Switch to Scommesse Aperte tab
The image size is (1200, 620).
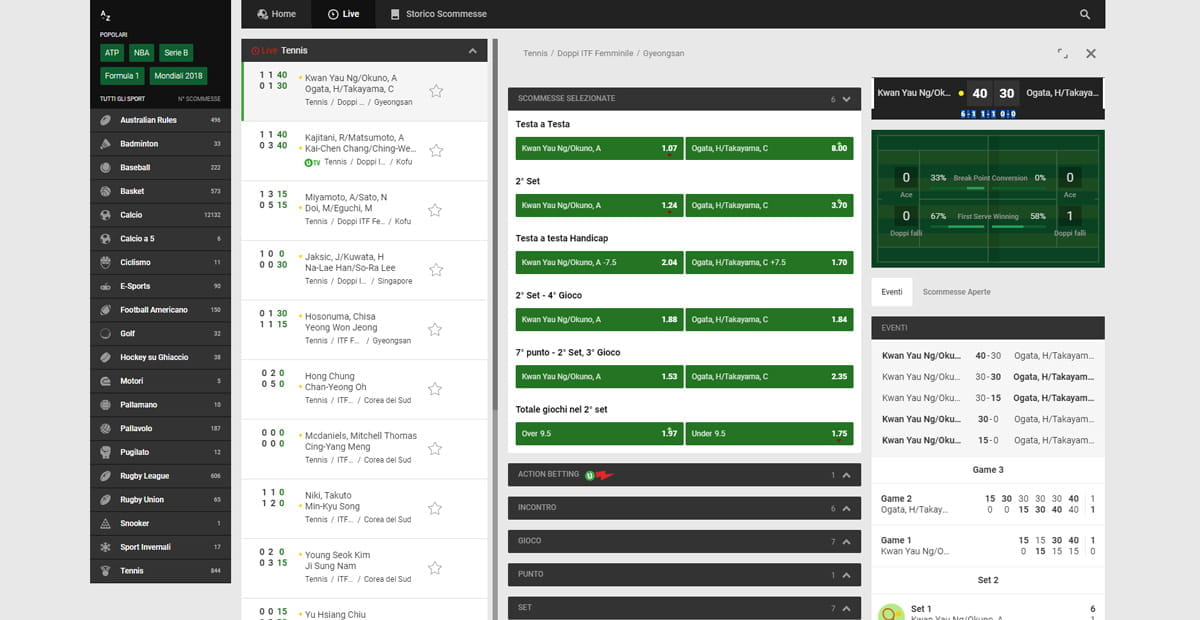[x=956, y=292]
